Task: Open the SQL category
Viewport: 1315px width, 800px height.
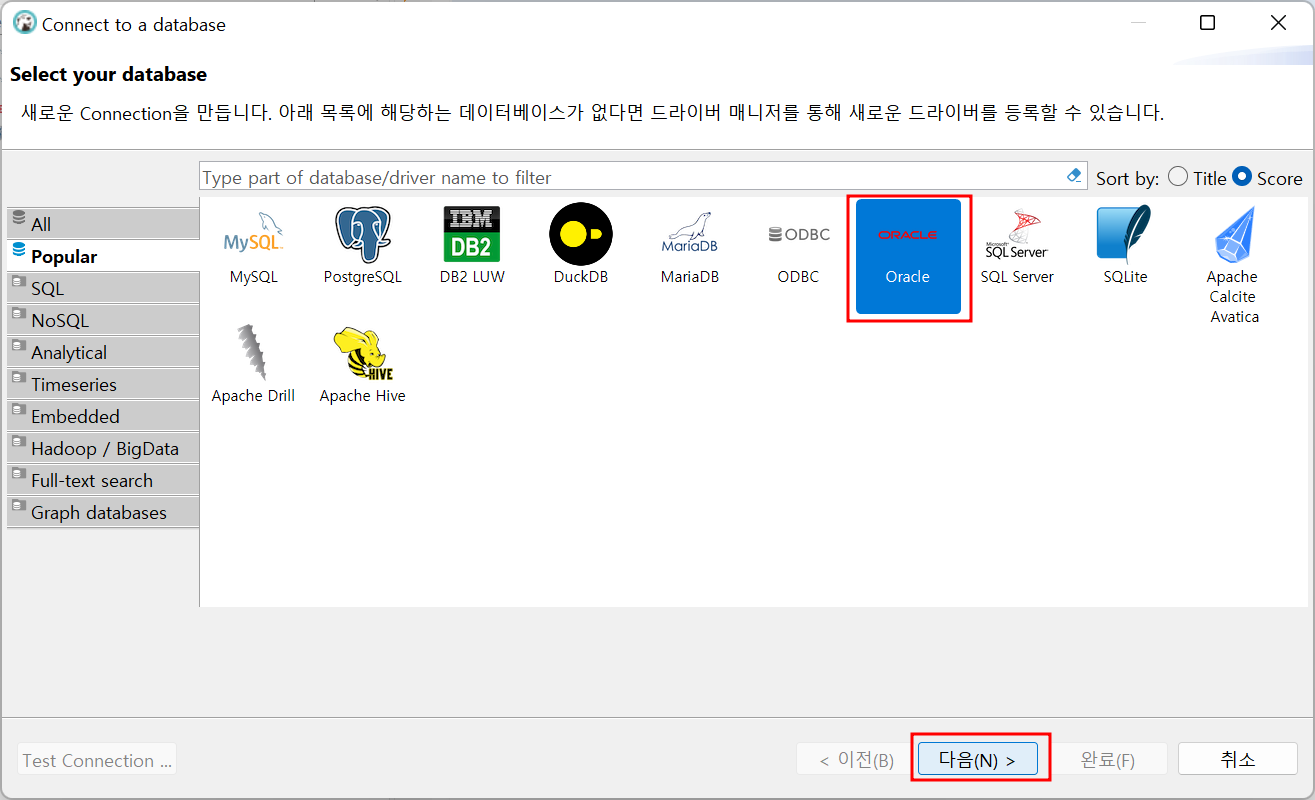Action: [103, 288]
